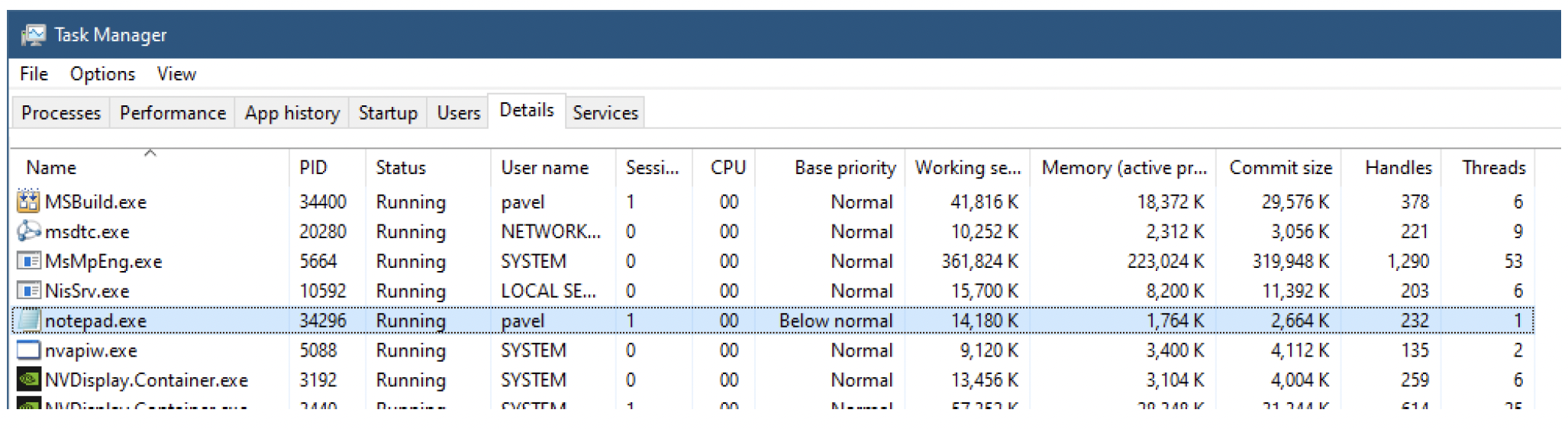
Task: Select the NVDisplay.Container.exe name with PID 3192
Action: pos(146,380)
